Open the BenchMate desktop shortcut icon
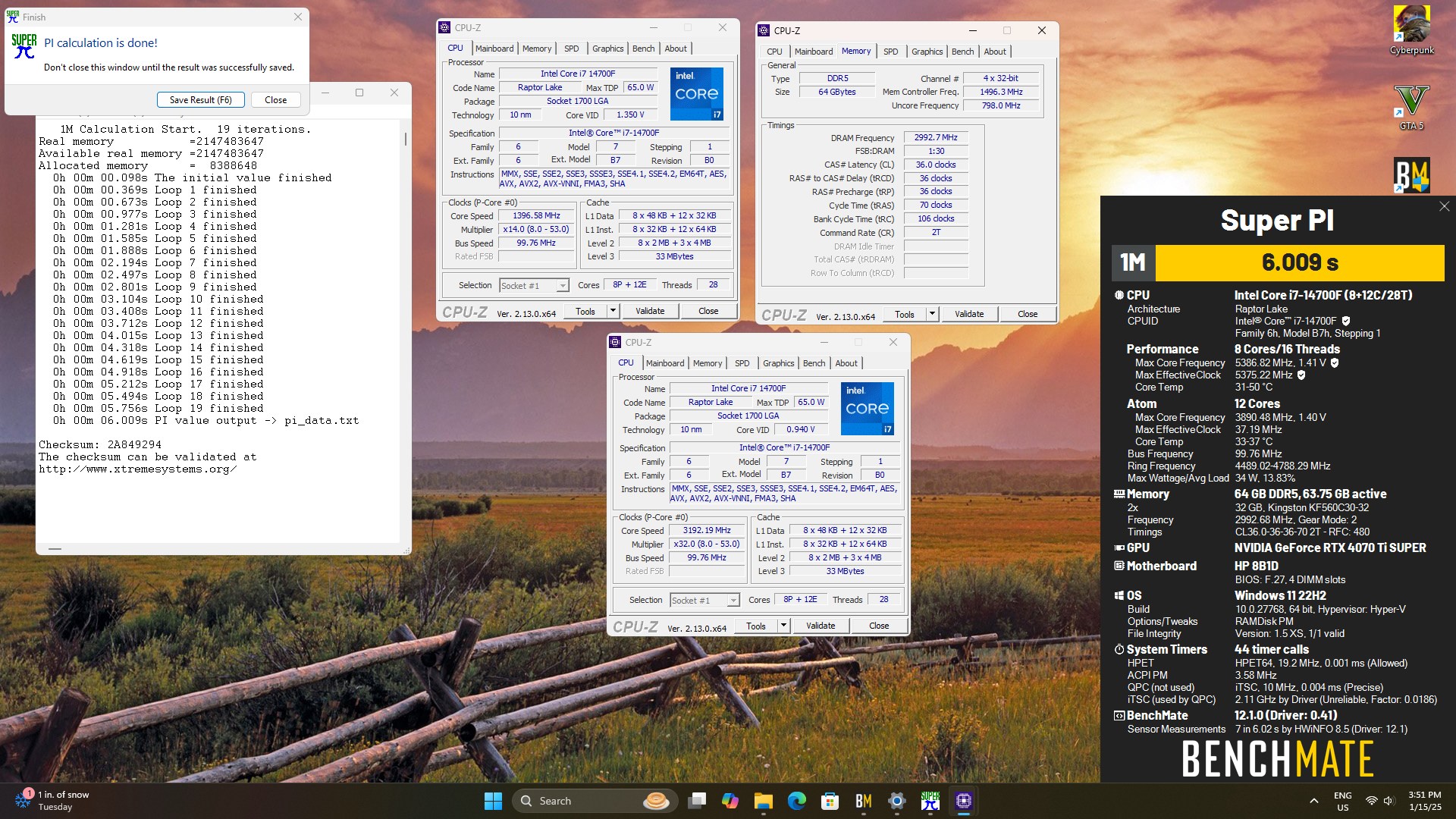 pos(1411,174)
